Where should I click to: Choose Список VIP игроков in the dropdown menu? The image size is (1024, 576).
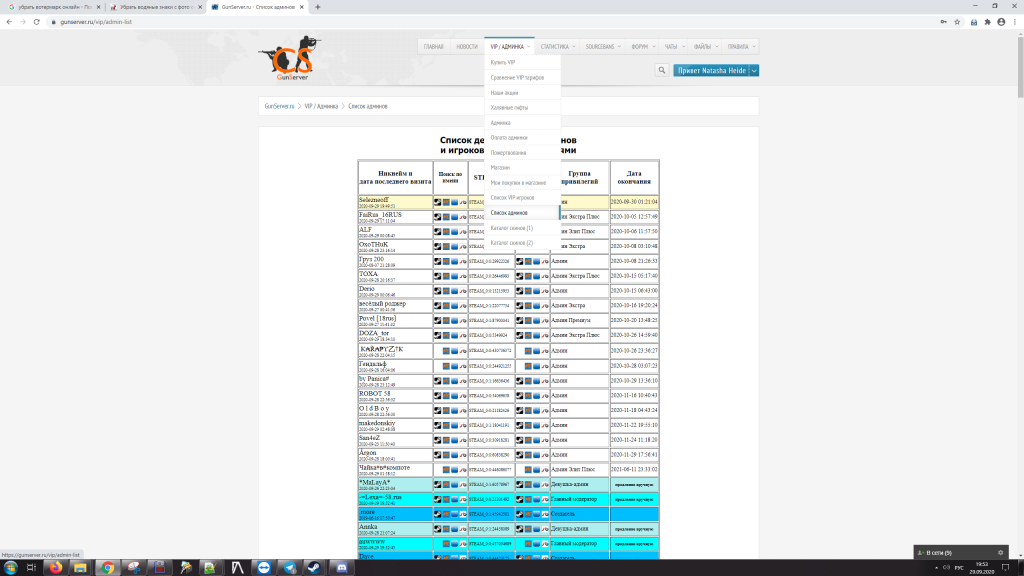512,197
